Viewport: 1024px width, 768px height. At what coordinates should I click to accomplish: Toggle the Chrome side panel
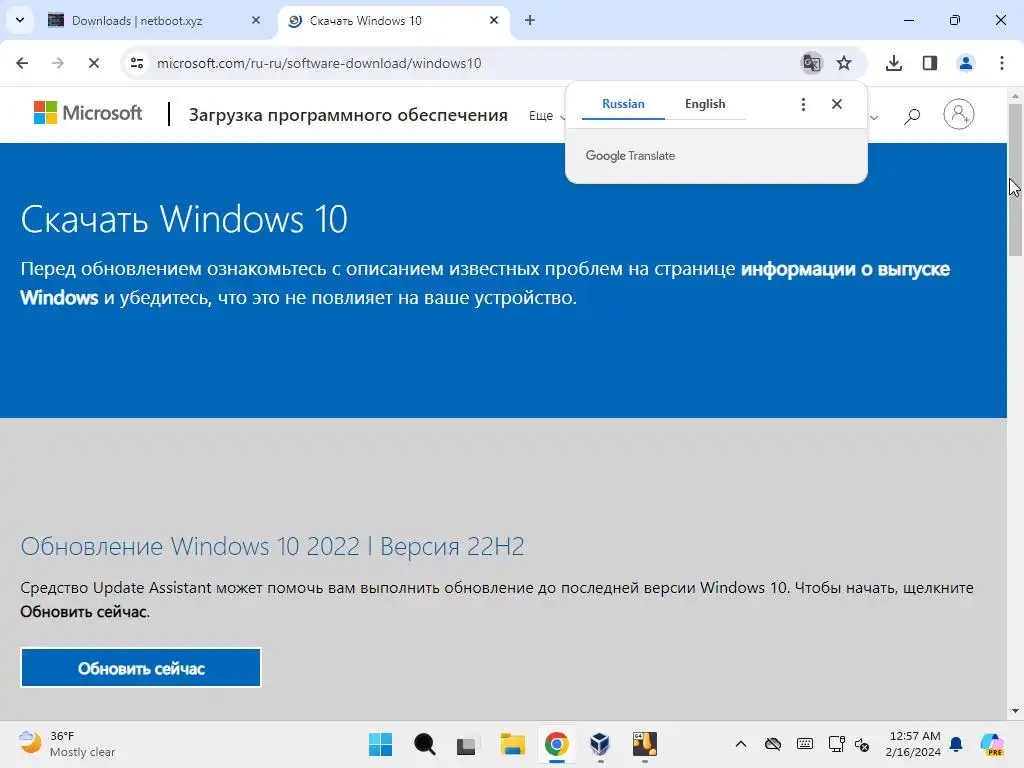(x=929, y=63)
